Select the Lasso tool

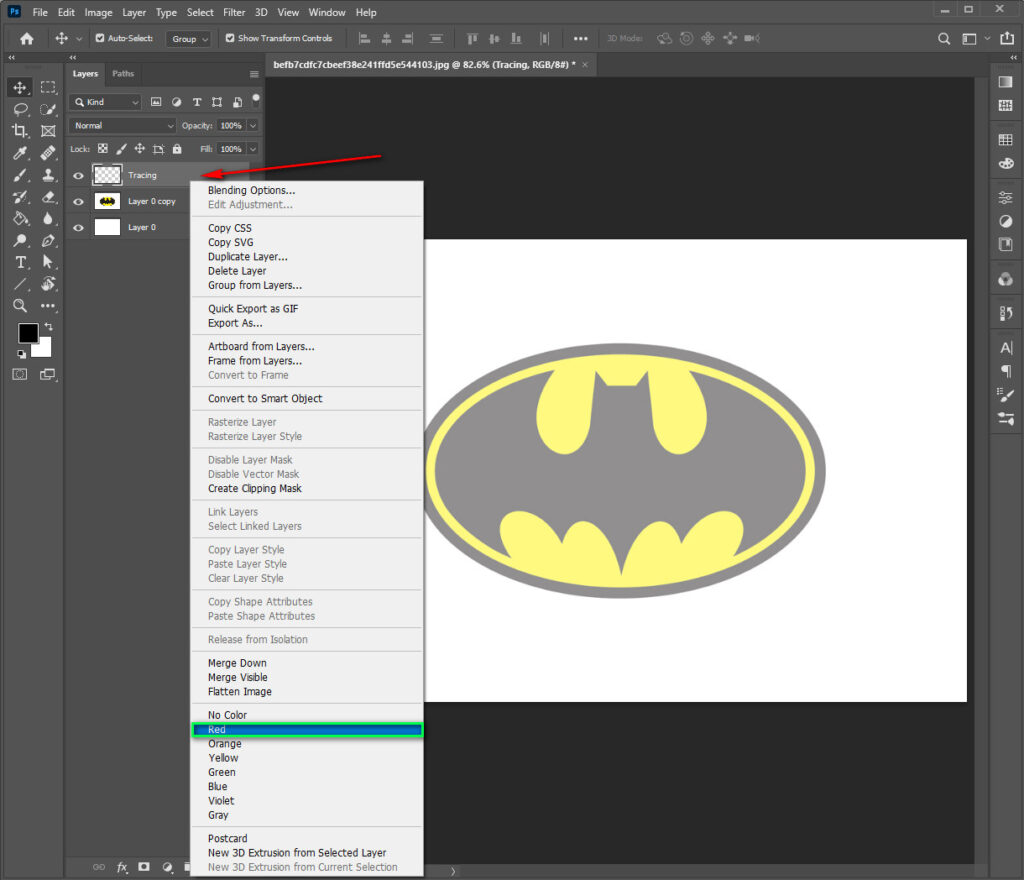tap(20, 111)
